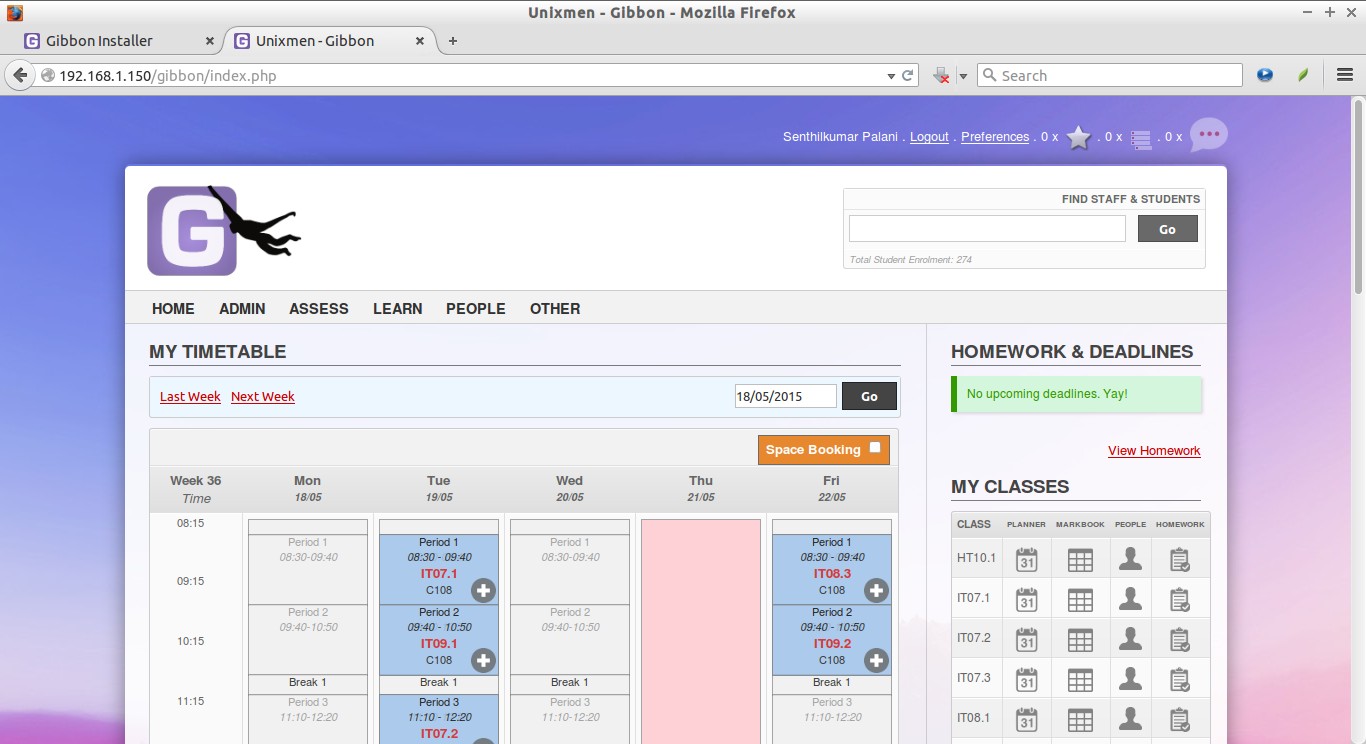Click the Gibbon logo
Image resolution: width=1366 pixels, height=744 pixels.
224,230
